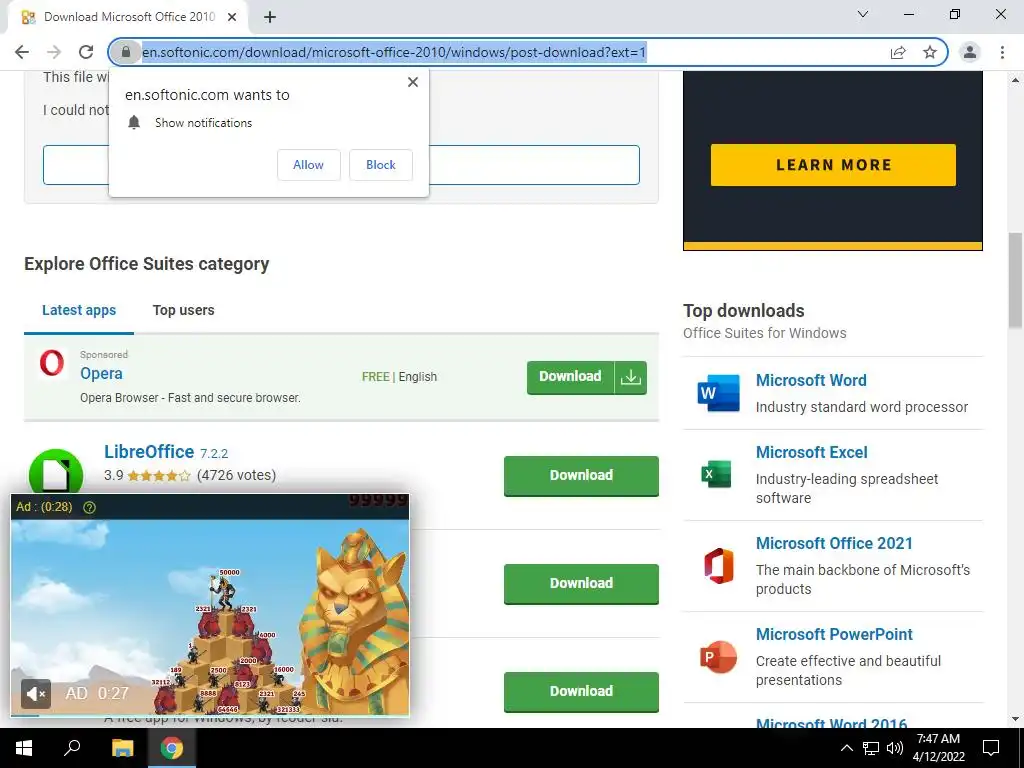Image resolution: width=1024 pixels, height=768 pixels.
Task: Download LibreOffice 7.2.2
Action: pos(581,475)
